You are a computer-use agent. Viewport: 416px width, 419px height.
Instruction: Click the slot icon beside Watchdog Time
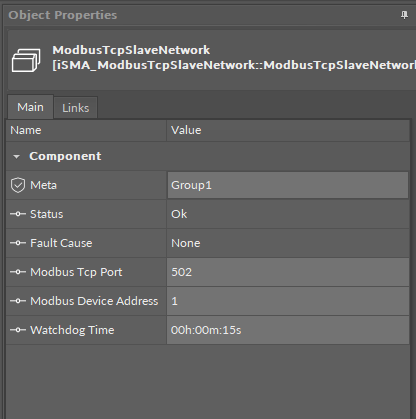[18, 330]
